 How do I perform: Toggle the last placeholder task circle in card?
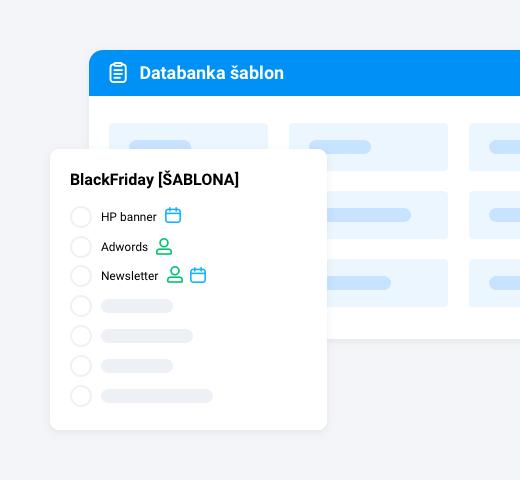tap(81, 396)
